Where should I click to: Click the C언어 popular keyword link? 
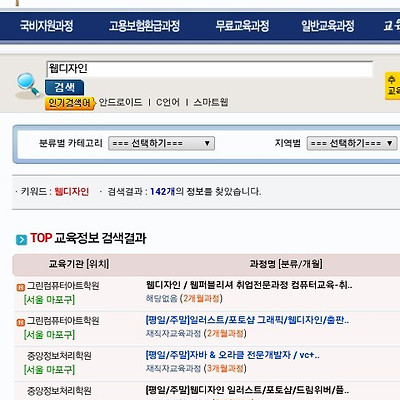click(x=168, y=102)
